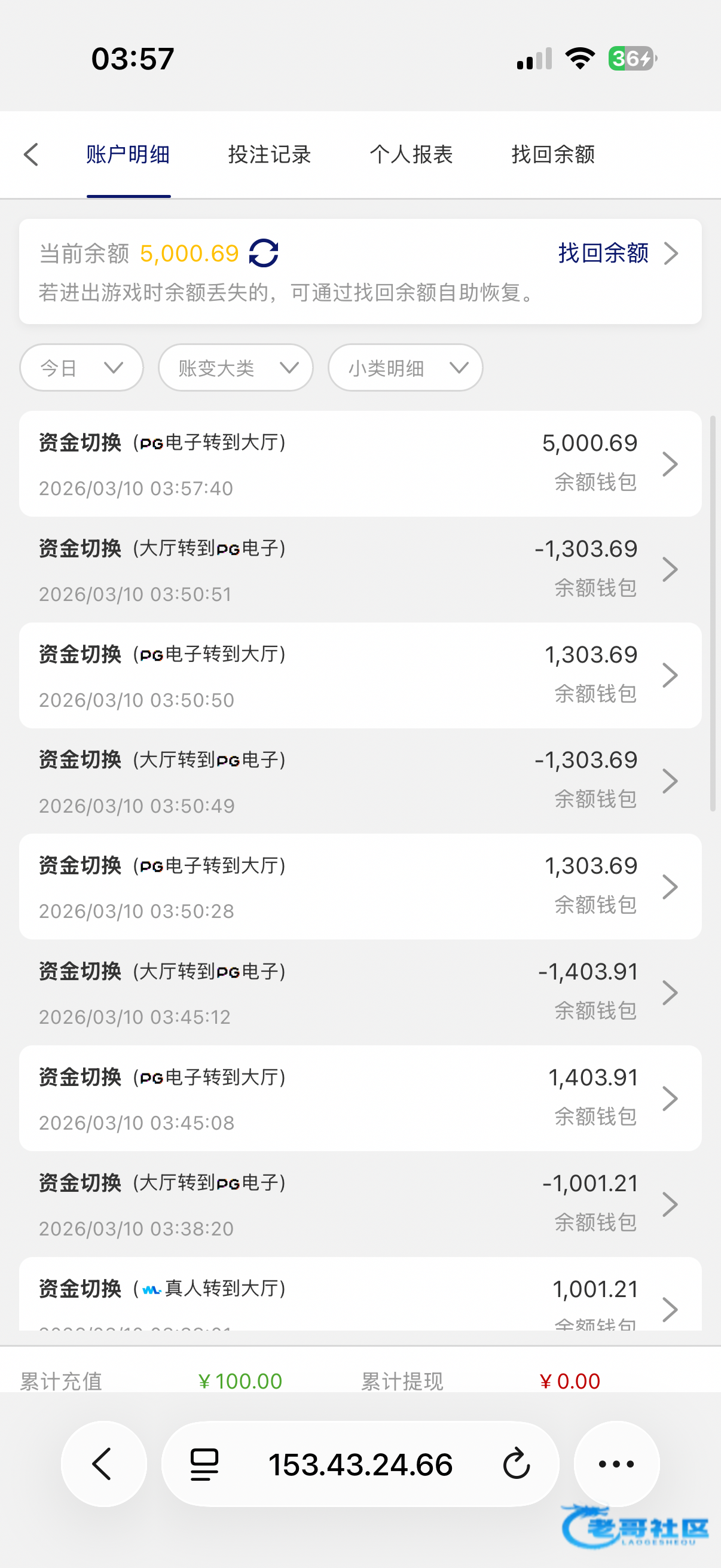
Task: Open details arrow for 5,000.69 transaction
Action: [670, 464]
